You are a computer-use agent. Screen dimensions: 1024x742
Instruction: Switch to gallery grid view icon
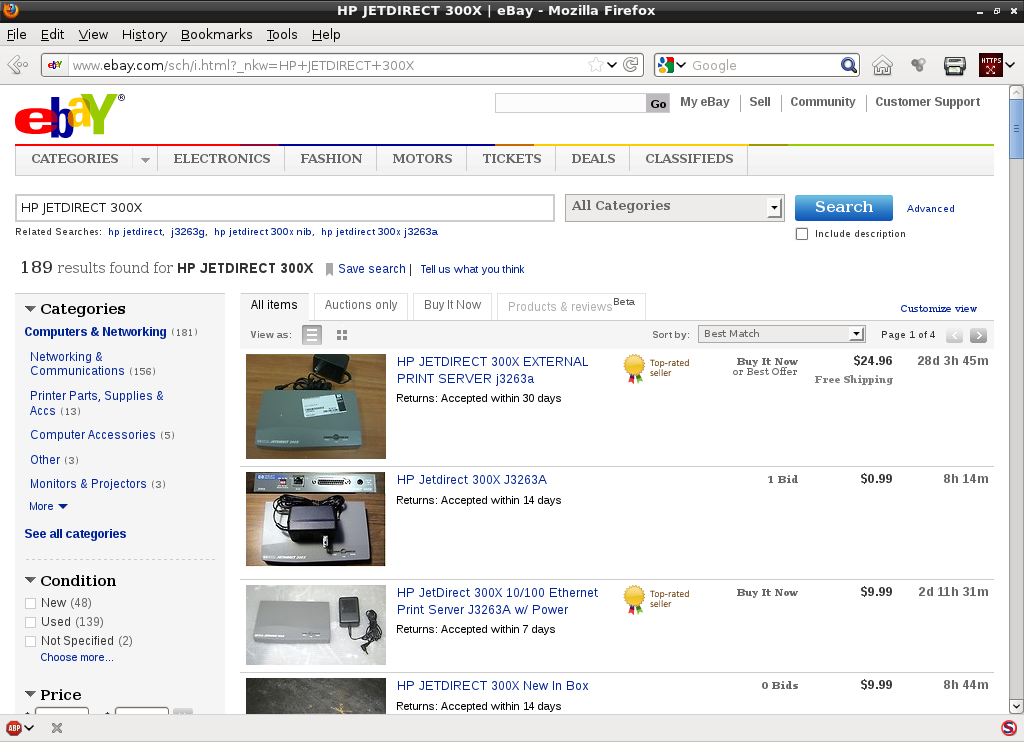(x=342, y=335)
